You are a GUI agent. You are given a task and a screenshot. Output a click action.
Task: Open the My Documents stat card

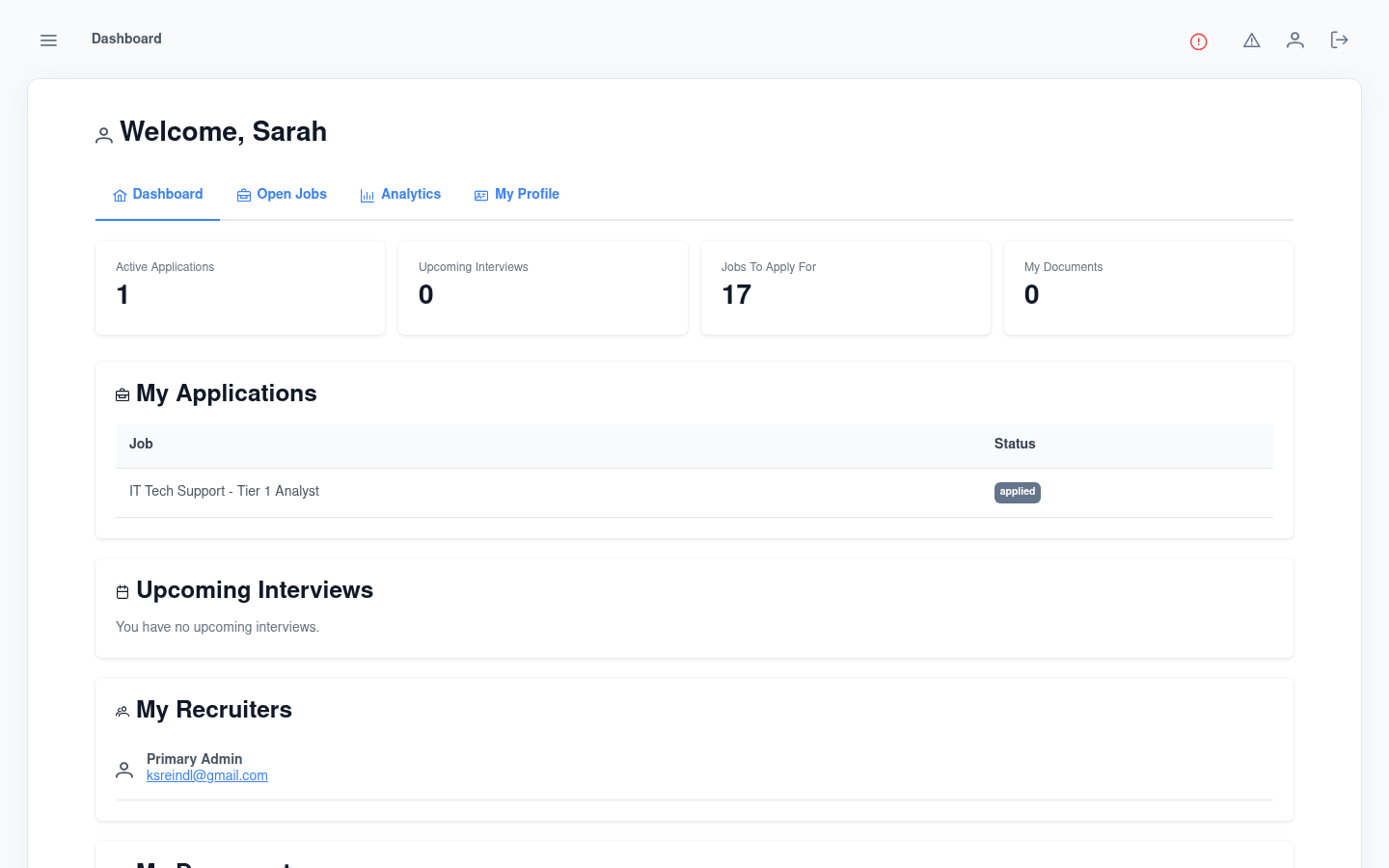[x=1149, y=288]
